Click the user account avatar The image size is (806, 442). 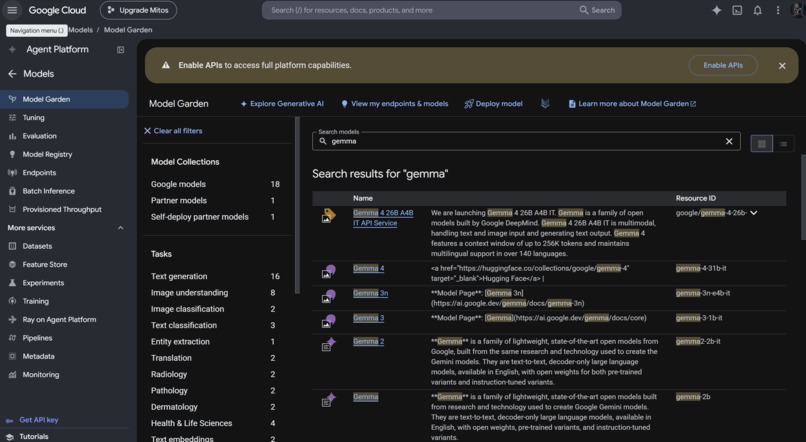[x=798, y=10]
